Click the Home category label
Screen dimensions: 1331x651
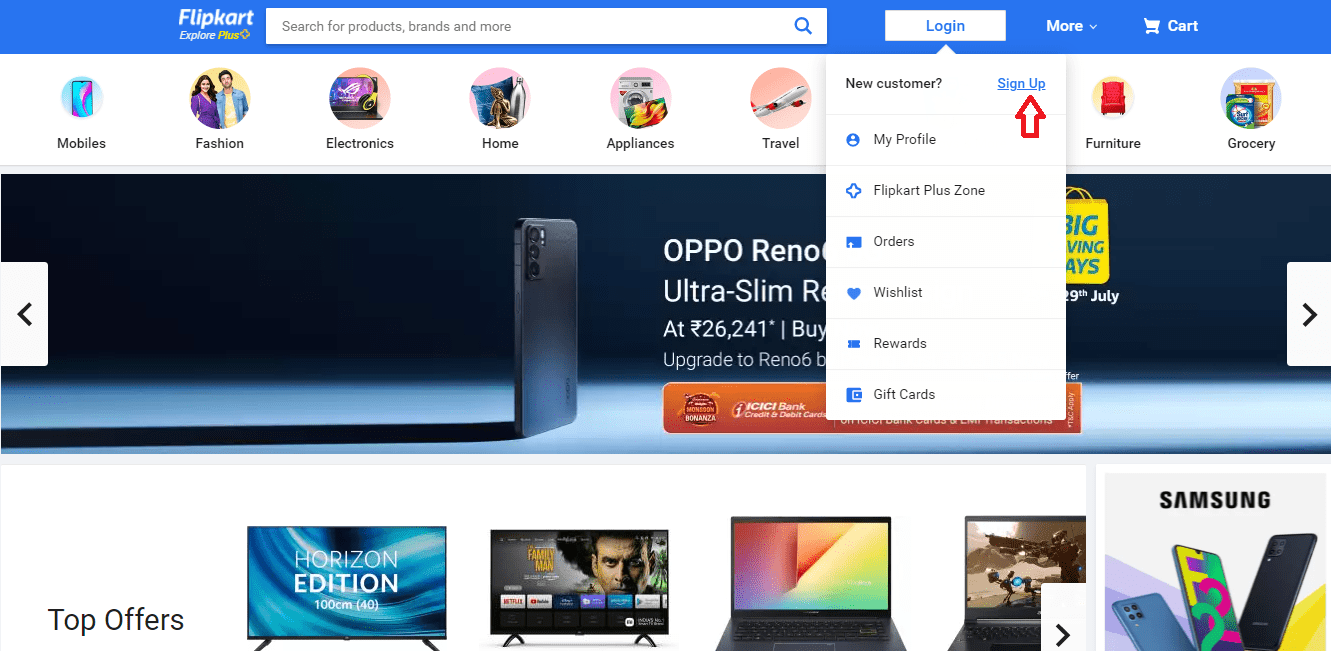pos(500,143)
